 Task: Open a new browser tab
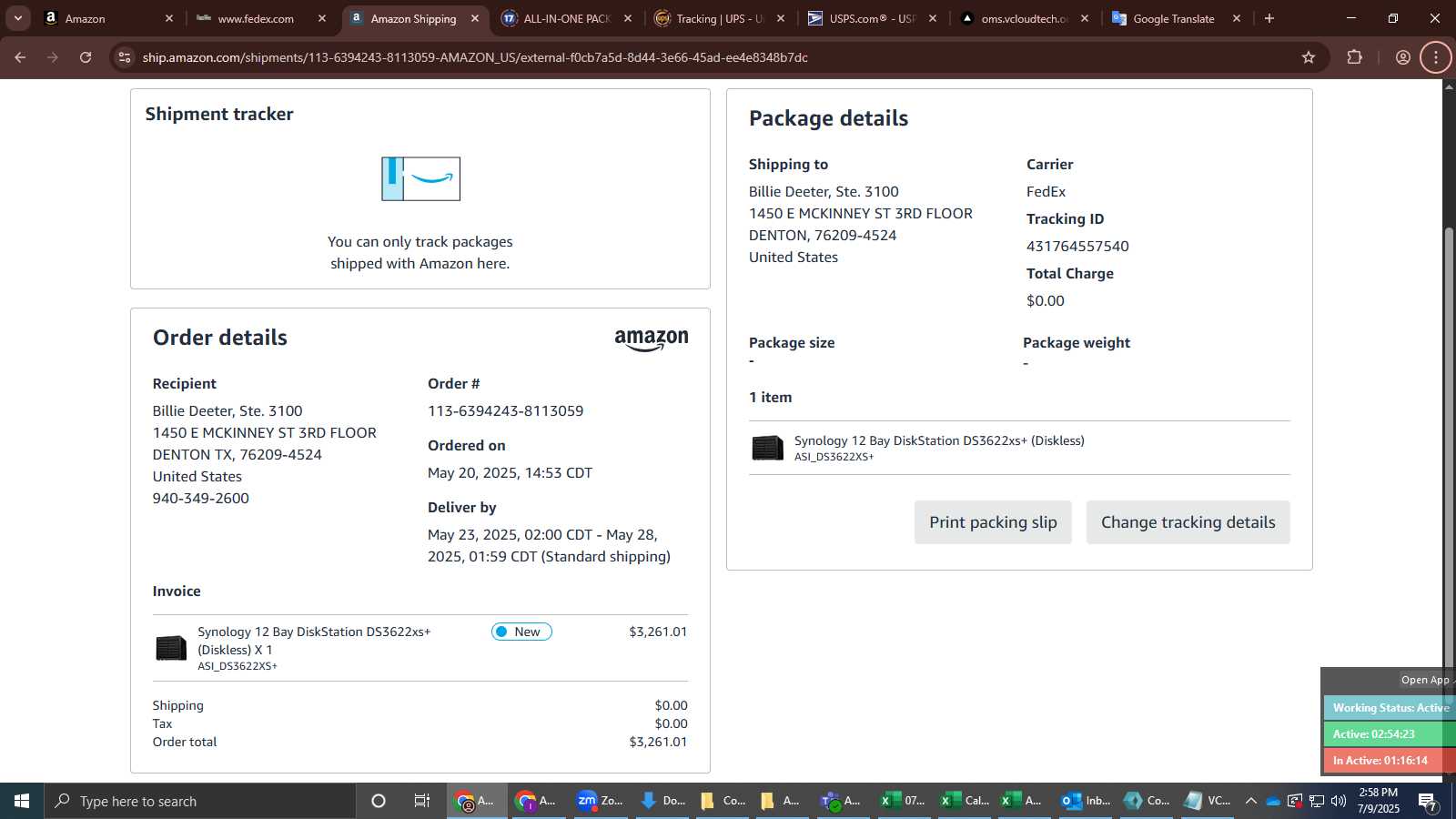pyautogui.click(x=1269, y=18)
